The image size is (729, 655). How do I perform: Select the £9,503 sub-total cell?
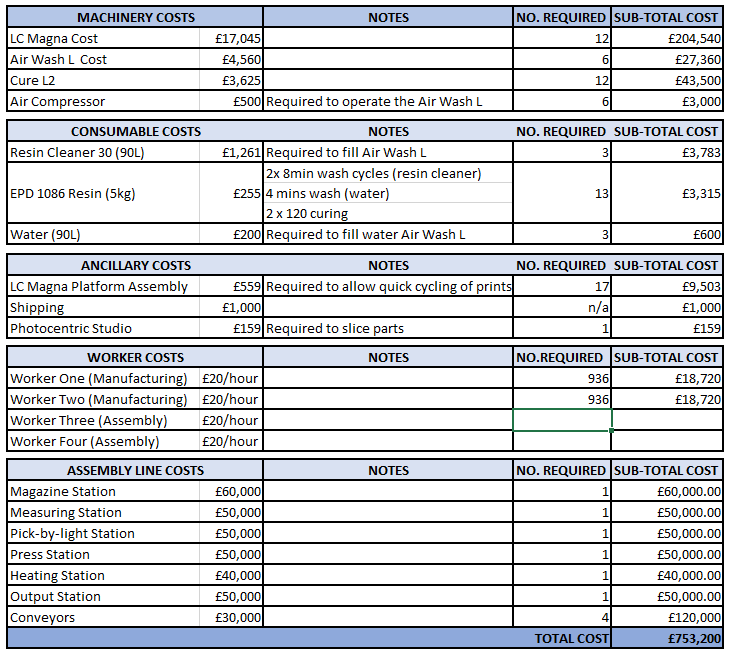coord(667,286)
